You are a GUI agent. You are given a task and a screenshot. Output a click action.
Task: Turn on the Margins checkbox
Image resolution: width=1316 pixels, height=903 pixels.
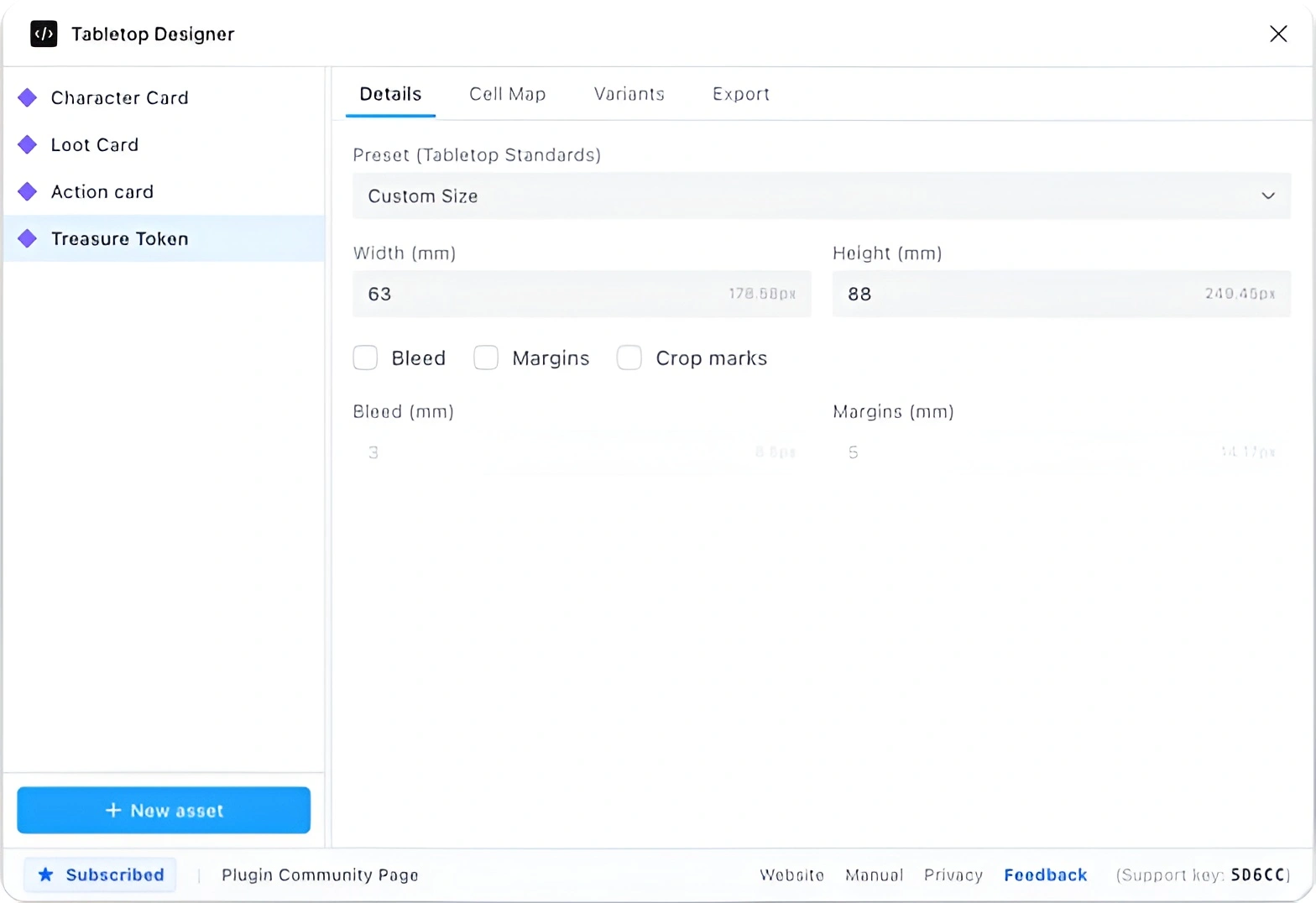(x=486, y=358)
